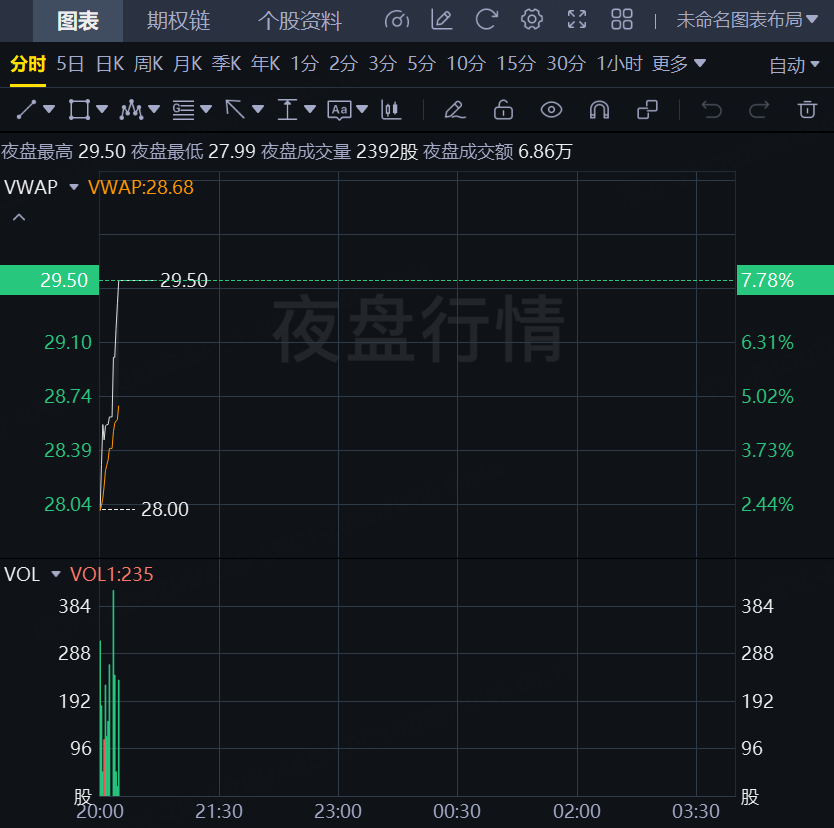Open the 自动 dropdown menu
The height and width of the screenshot is (828, 834).
[x=795, y=65]
